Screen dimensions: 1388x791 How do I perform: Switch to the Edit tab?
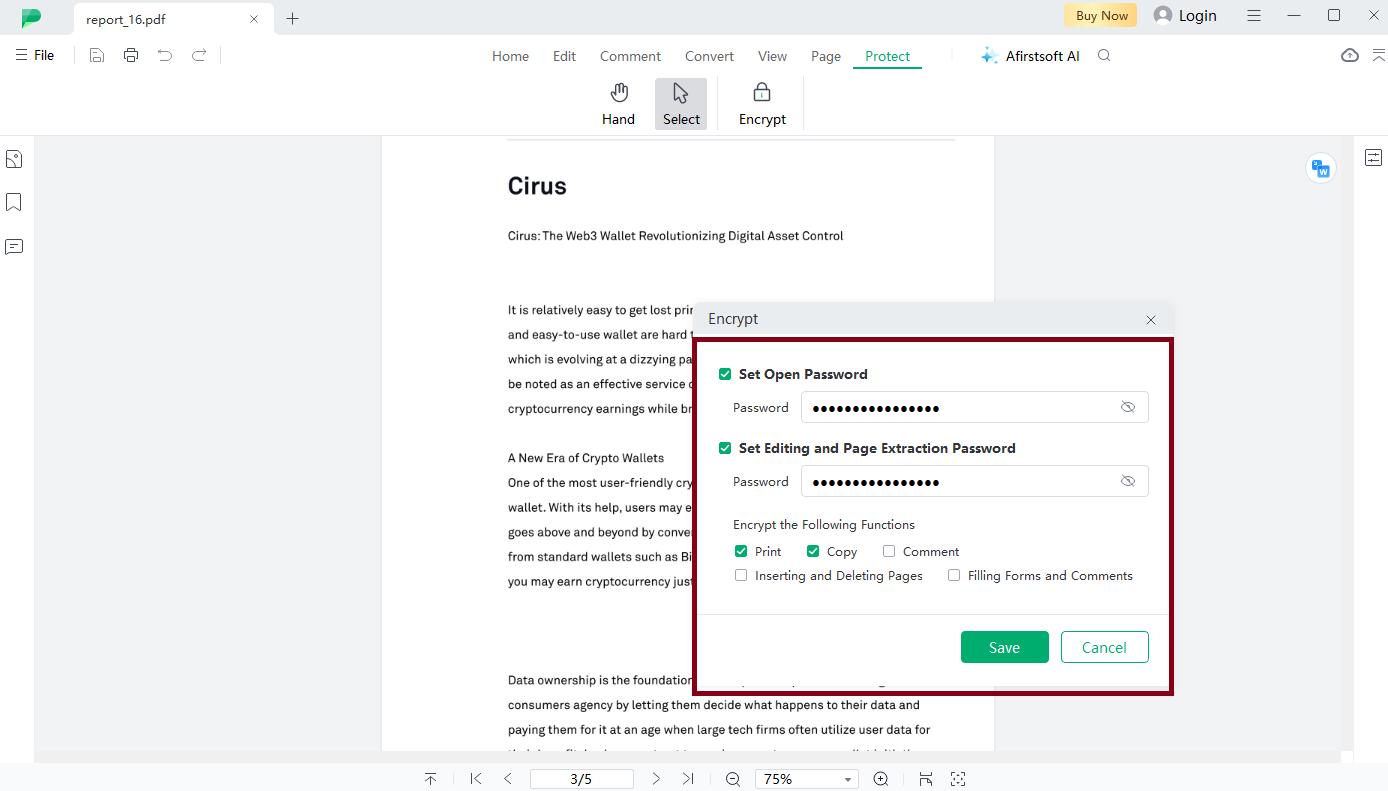tap(564, 56)
